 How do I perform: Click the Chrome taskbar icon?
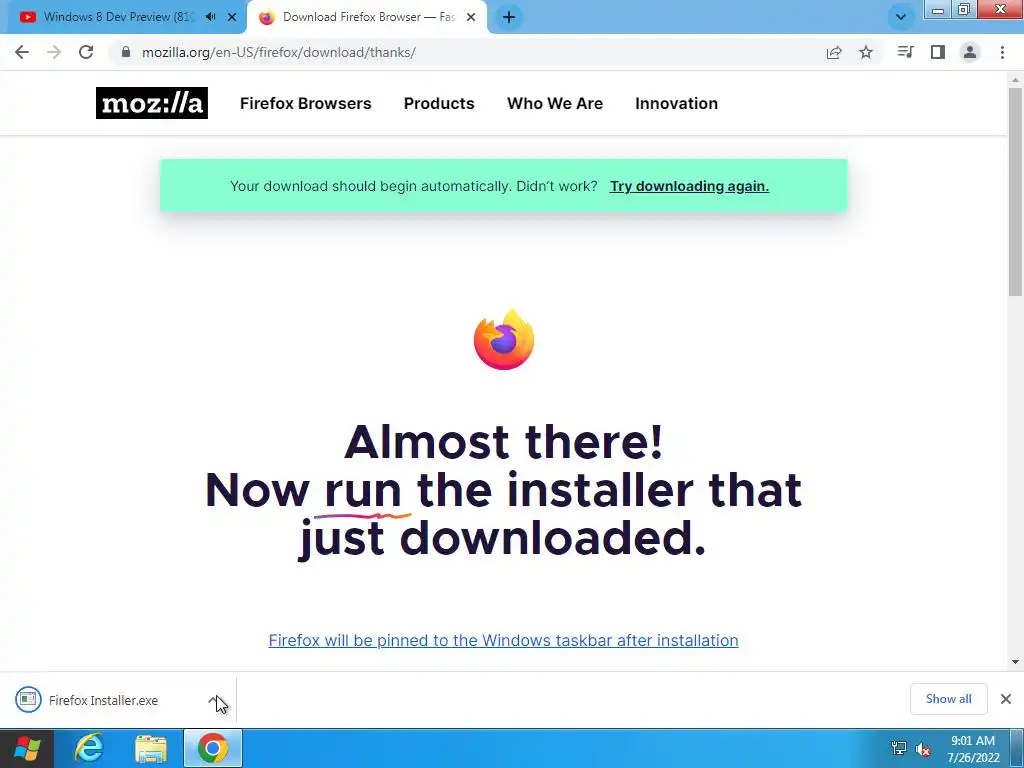tap(213, 748)
